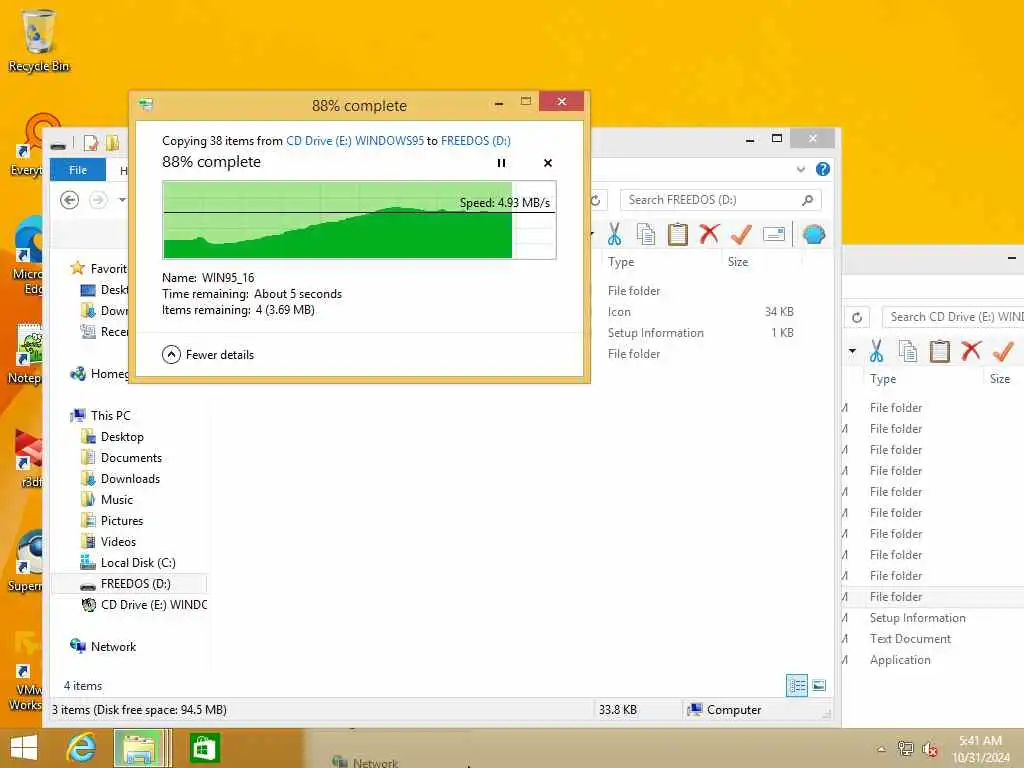Show hidden tray icons arrow
Screen dimensions: 1024x768
(x=881, y=749)
